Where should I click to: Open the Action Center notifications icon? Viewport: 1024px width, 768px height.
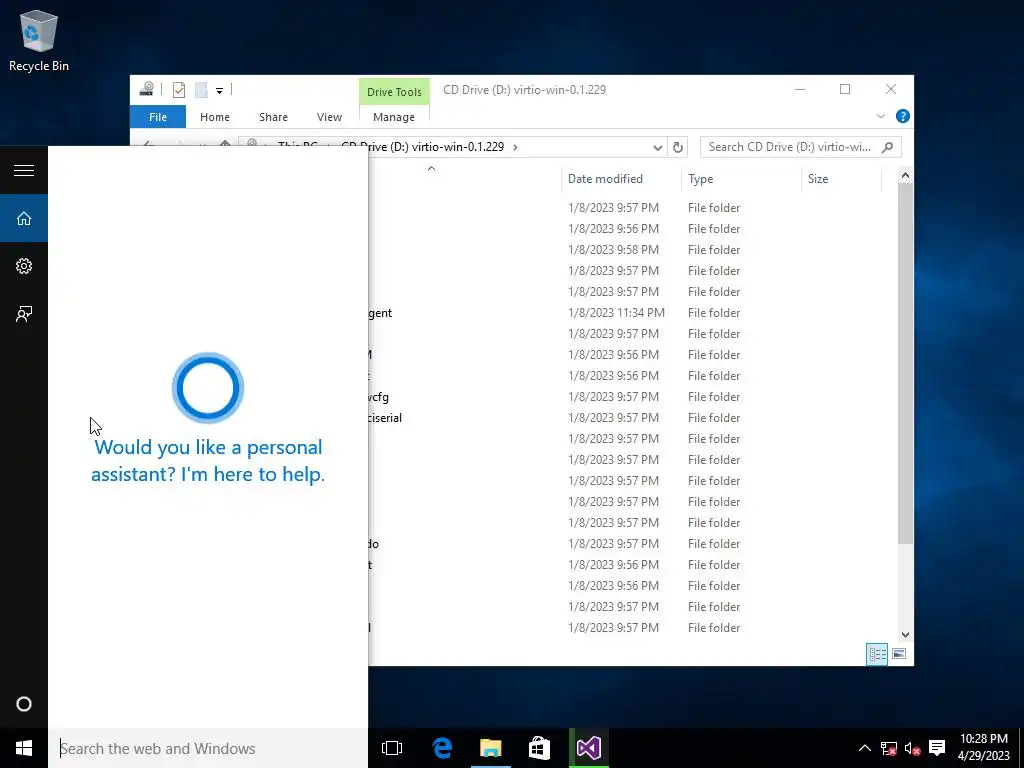point(937,748)
